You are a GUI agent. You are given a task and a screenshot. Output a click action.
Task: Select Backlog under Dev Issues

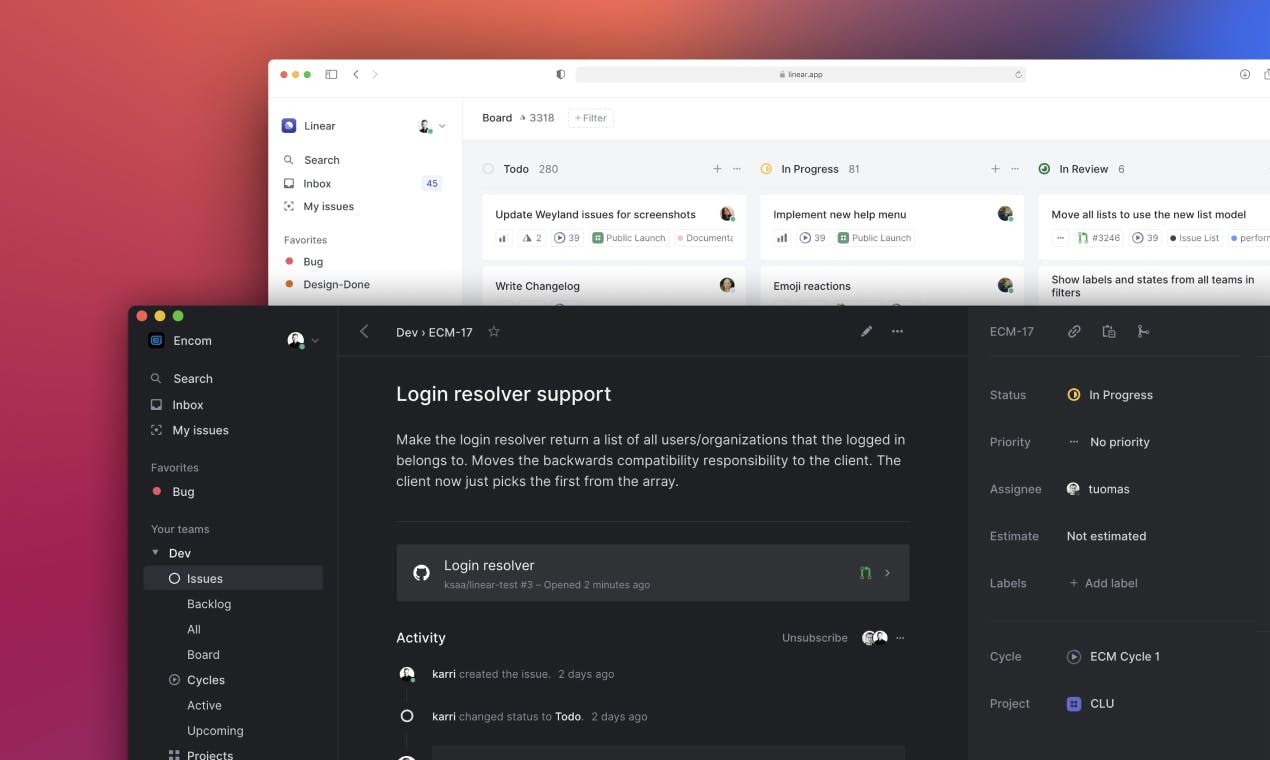coord(209,604)
